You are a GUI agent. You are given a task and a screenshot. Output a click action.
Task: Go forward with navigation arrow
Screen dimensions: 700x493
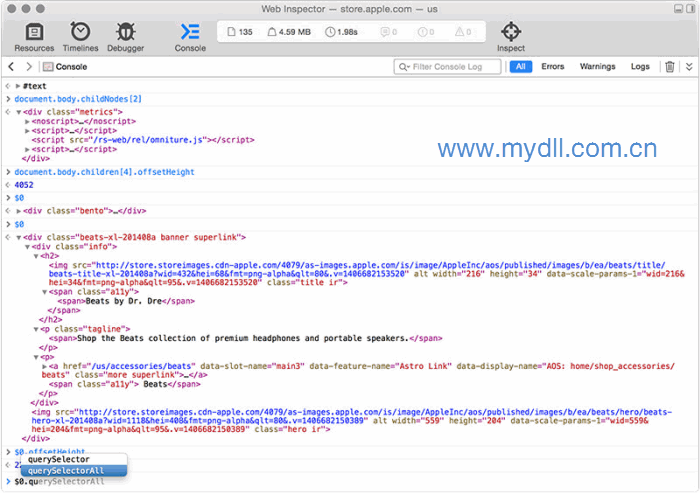[x=29, y=67]
